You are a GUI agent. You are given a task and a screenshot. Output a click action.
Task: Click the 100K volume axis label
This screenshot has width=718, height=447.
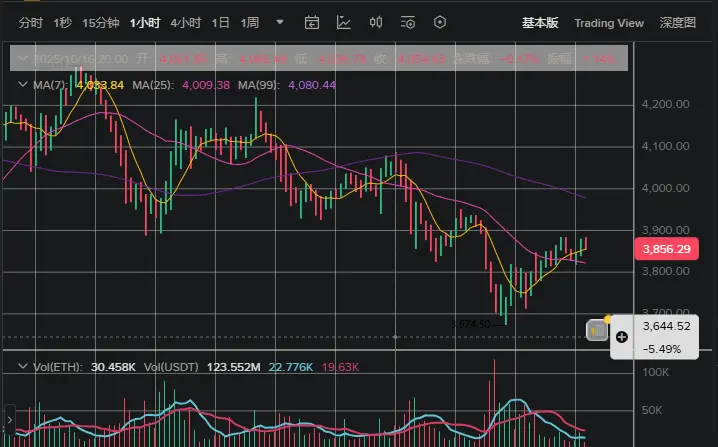[655, 372]
